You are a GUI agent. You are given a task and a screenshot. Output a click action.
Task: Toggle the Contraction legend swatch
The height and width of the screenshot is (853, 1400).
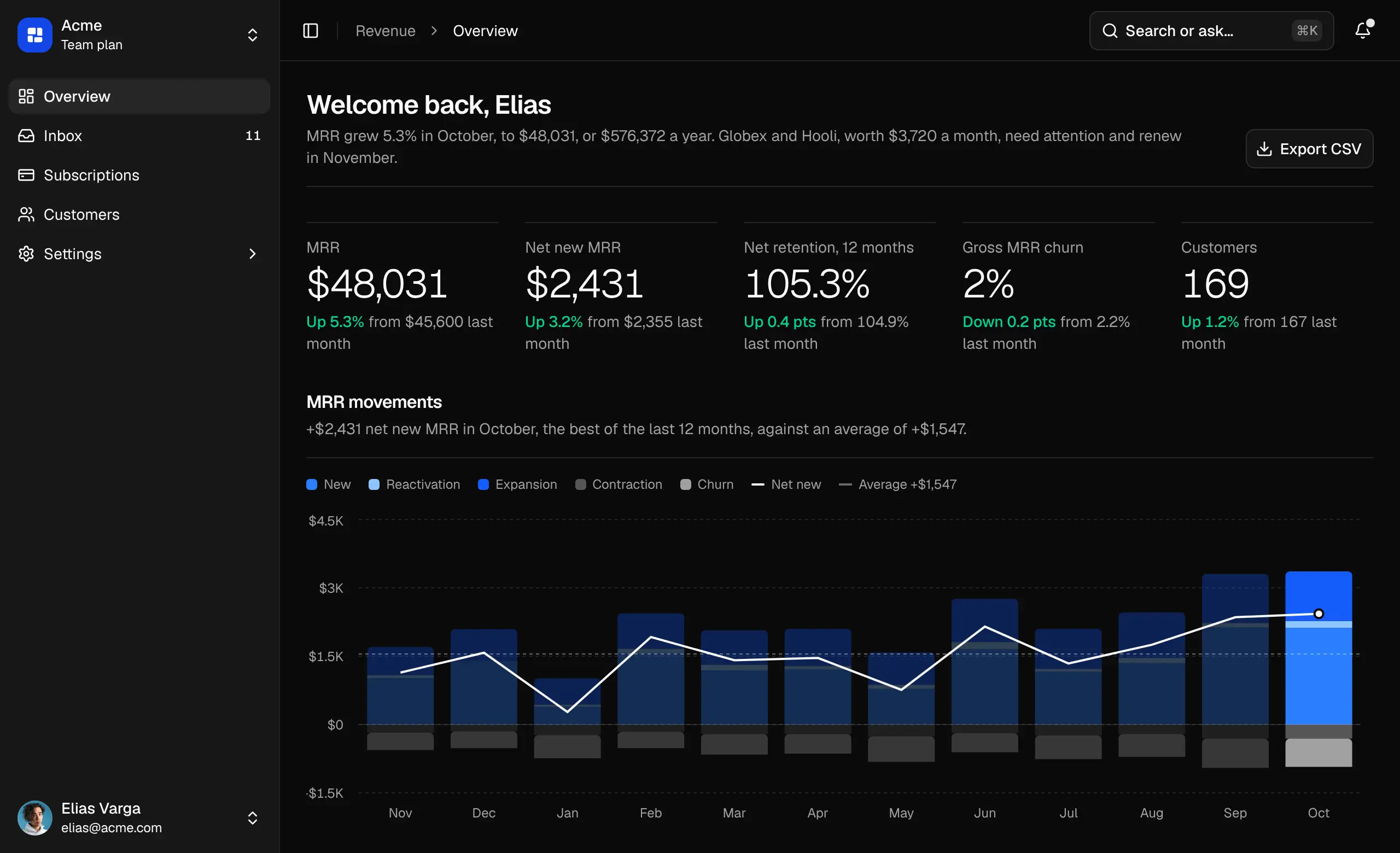[580, 484]
